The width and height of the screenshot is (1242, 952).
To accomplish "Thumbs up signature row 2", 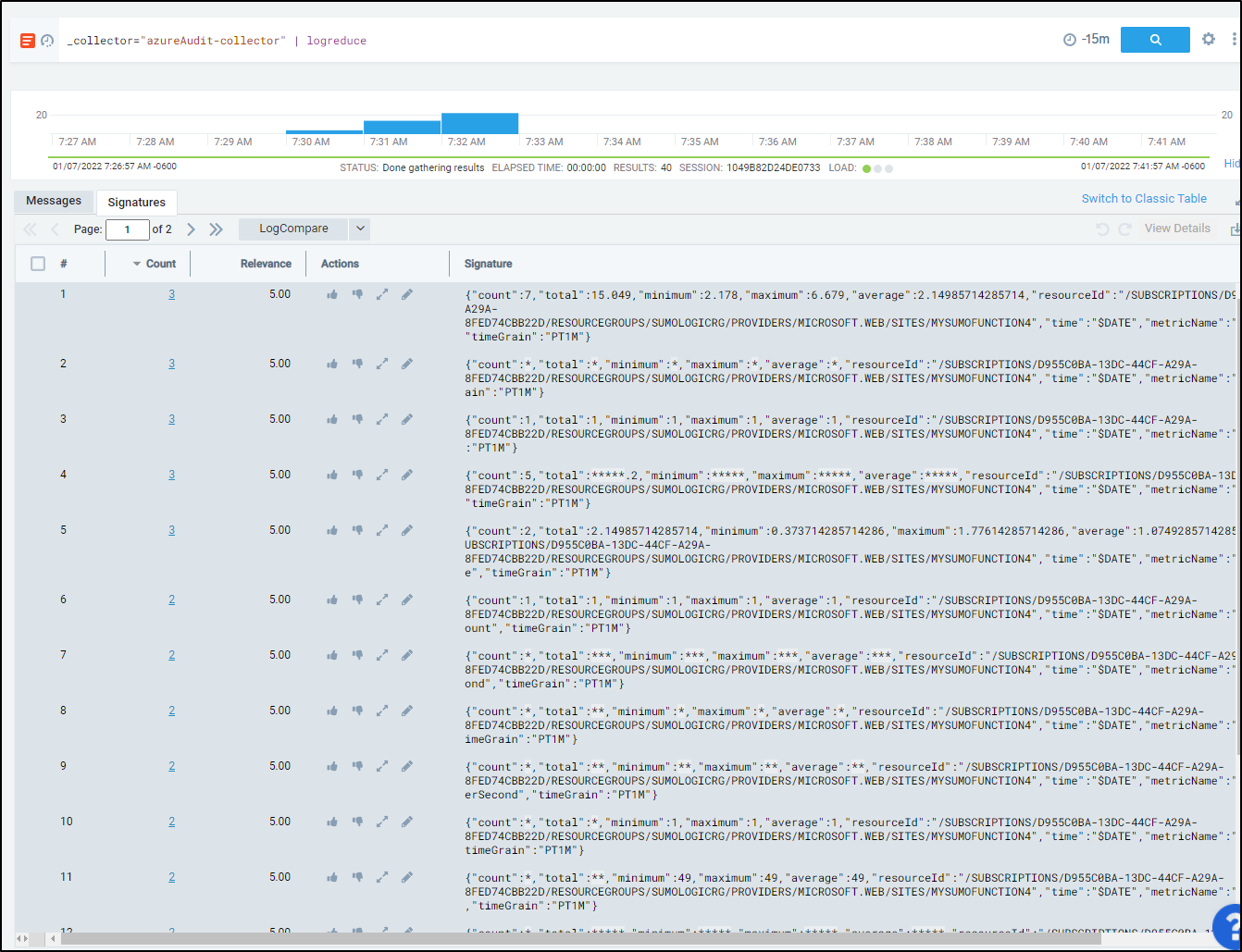I will [332, 365].
